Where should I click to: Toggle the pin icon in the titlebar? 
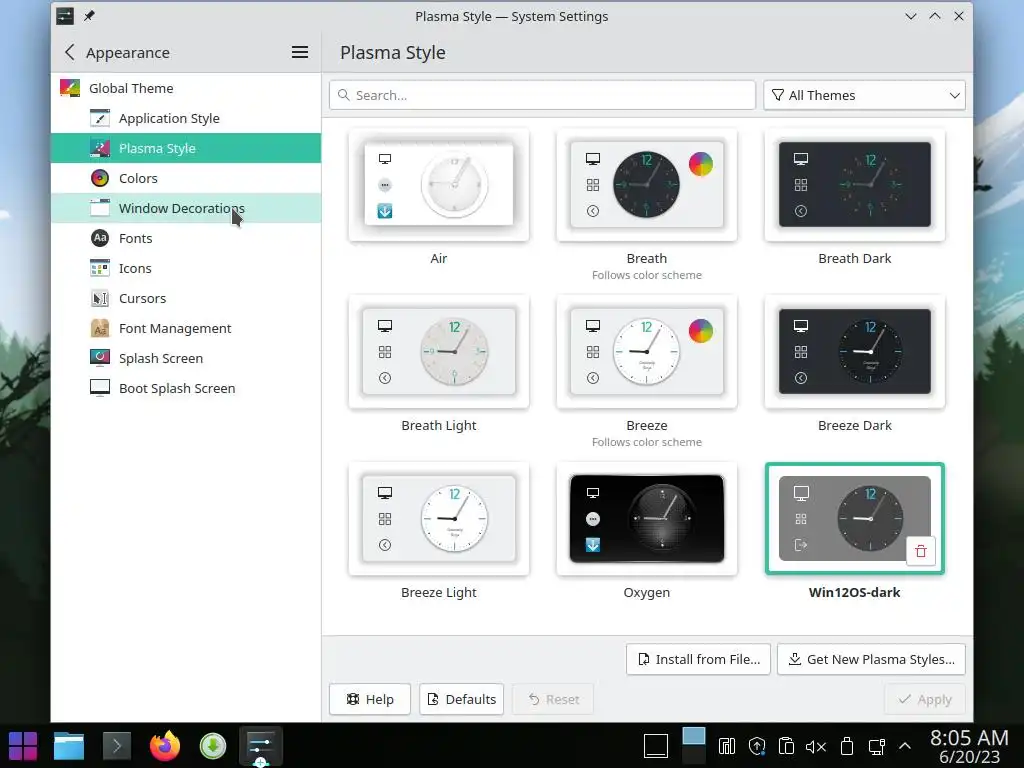click(89, 16)
